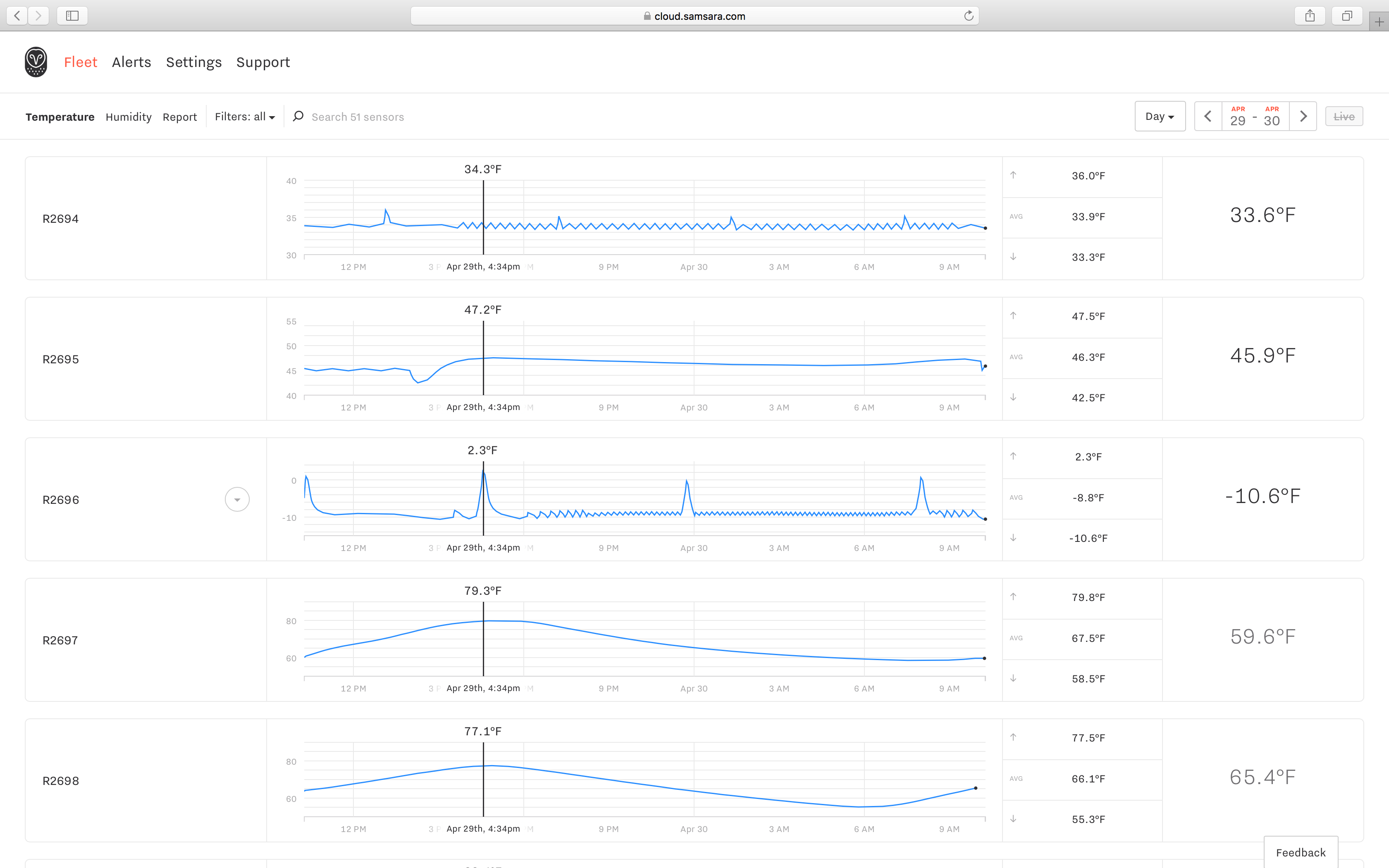Click the next date range arrow
Screen dimensions: 1389x868
[x=1303, y=116]
